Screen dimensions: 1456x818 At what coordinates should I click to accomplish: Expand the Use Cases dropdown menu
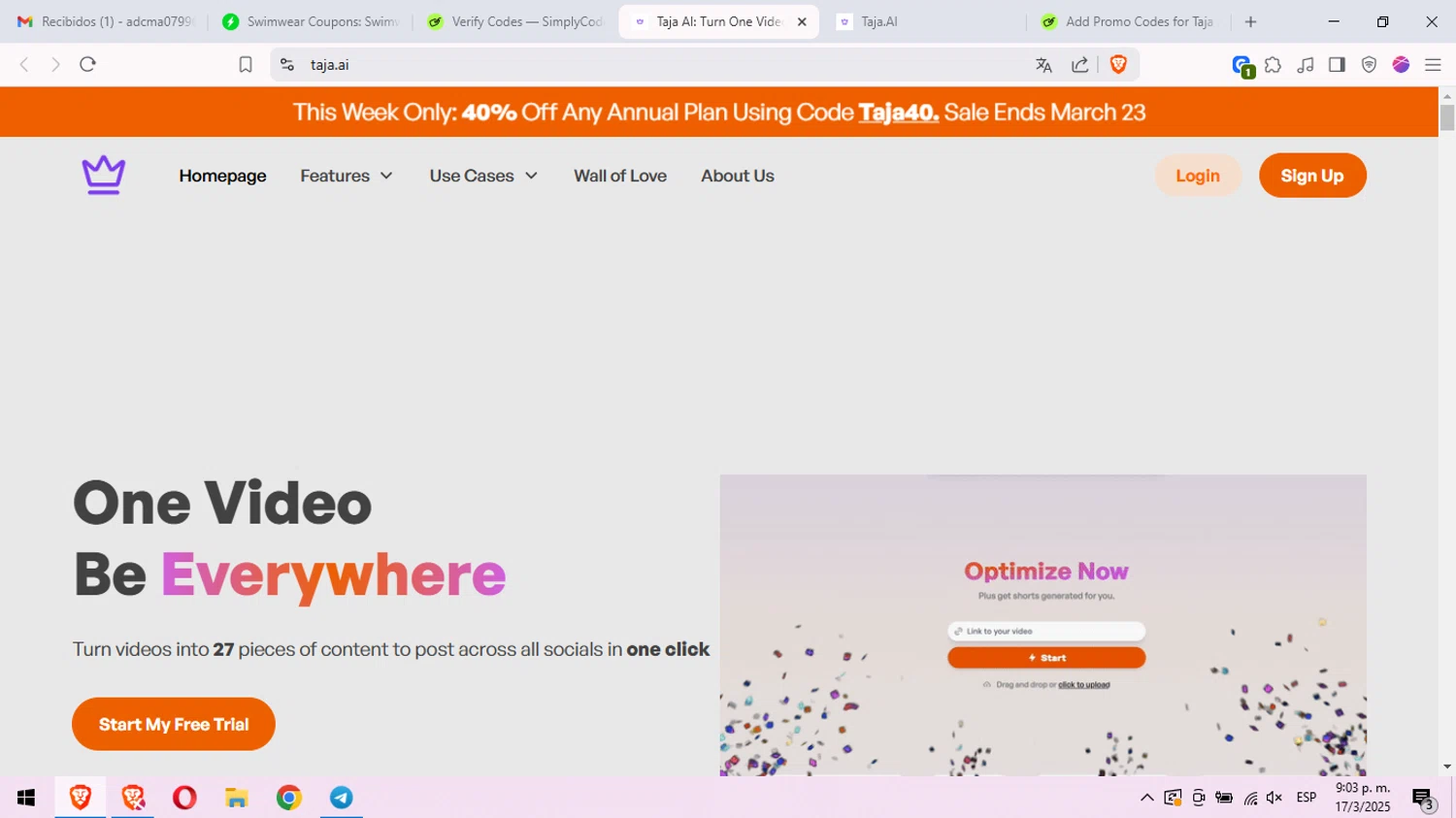point(483,176)
